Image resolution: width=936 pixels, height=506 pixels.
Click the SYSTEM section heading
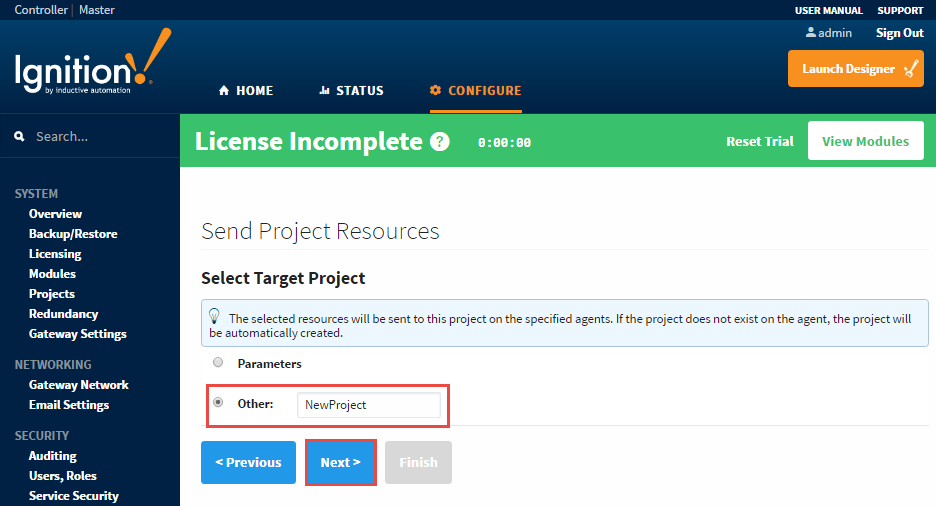click(36, 194)
